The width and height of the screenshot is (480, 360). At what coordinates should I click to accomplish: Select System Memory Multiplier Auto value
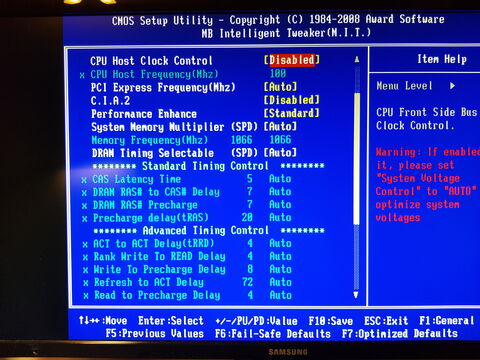pyautogui.click(x=280, y=126)
